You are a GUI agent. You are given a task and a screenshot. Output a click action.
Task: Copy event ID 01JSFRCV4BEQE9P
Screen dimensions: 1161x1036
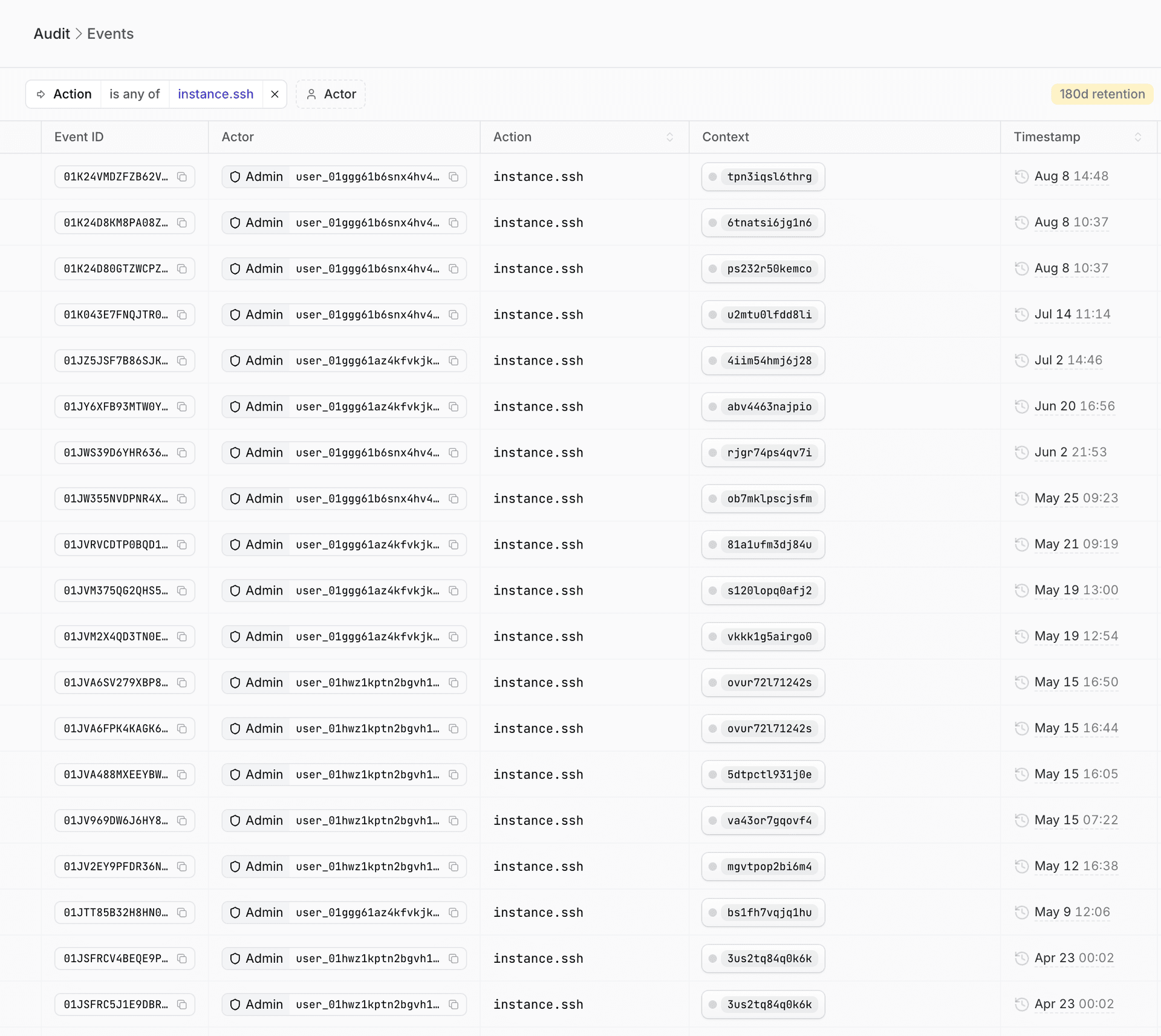click(x=181, y=958)
